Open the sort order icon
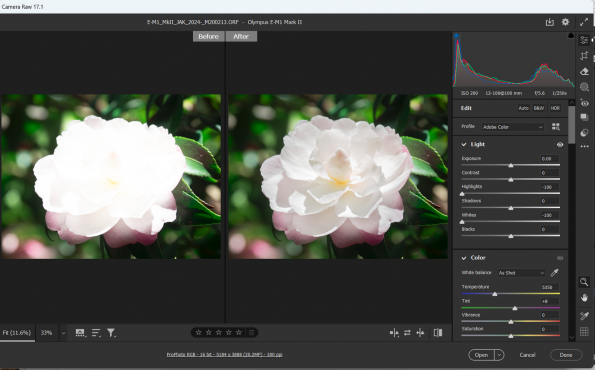This screenshot has height=370, width=595. pos(96,333)
